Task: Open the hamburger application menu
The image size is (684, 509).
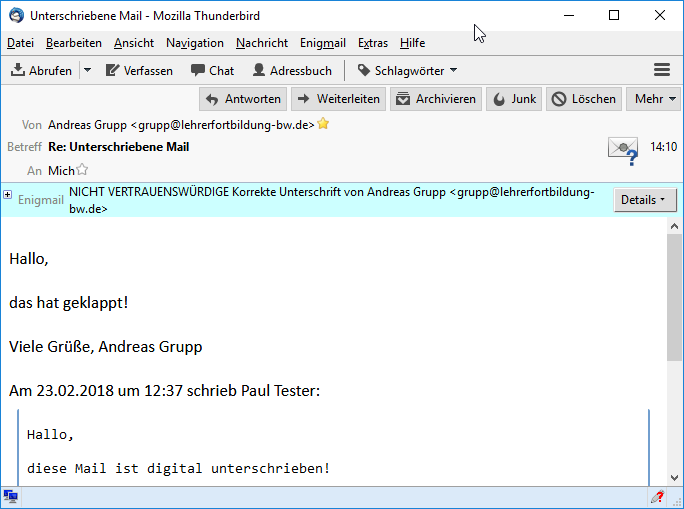Action: [x=661, y=70]
